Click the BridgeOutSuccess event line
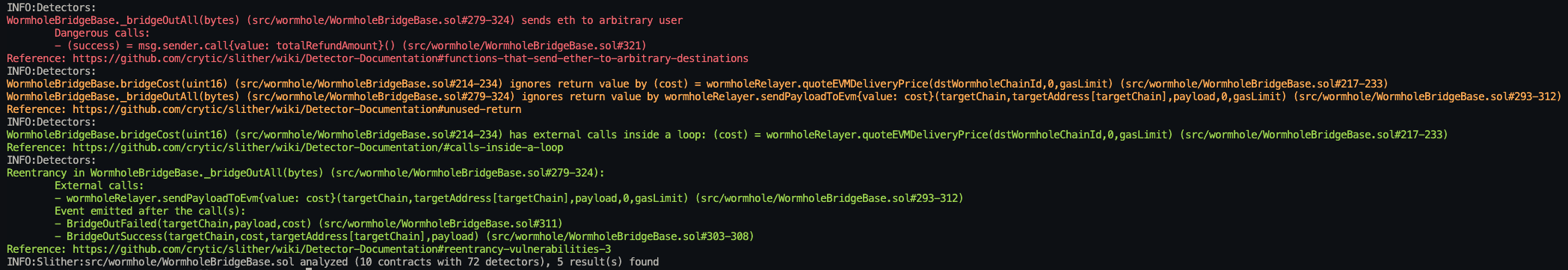 [404, 236]
